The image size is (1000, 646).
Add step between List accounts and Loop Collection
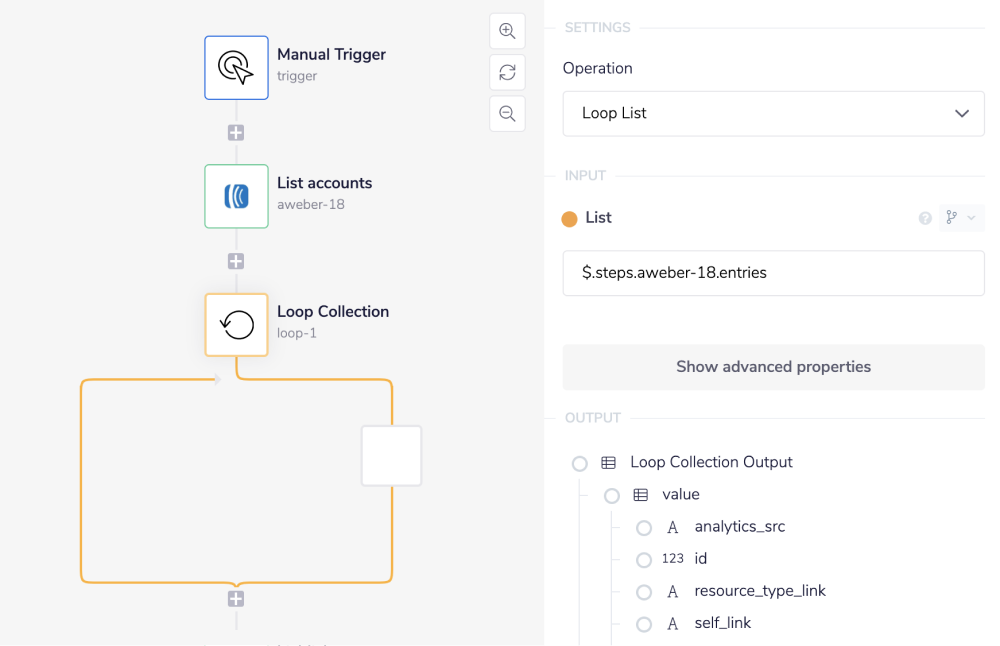pos(236,261)
